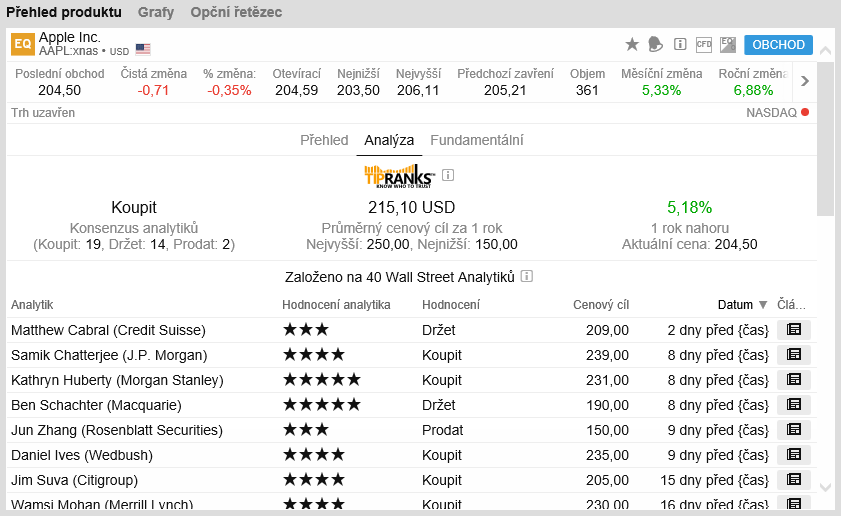Select the Fundamentální sub-tab
The height and width of the screenshot is (516, 841).
click(x=476, y=140)
